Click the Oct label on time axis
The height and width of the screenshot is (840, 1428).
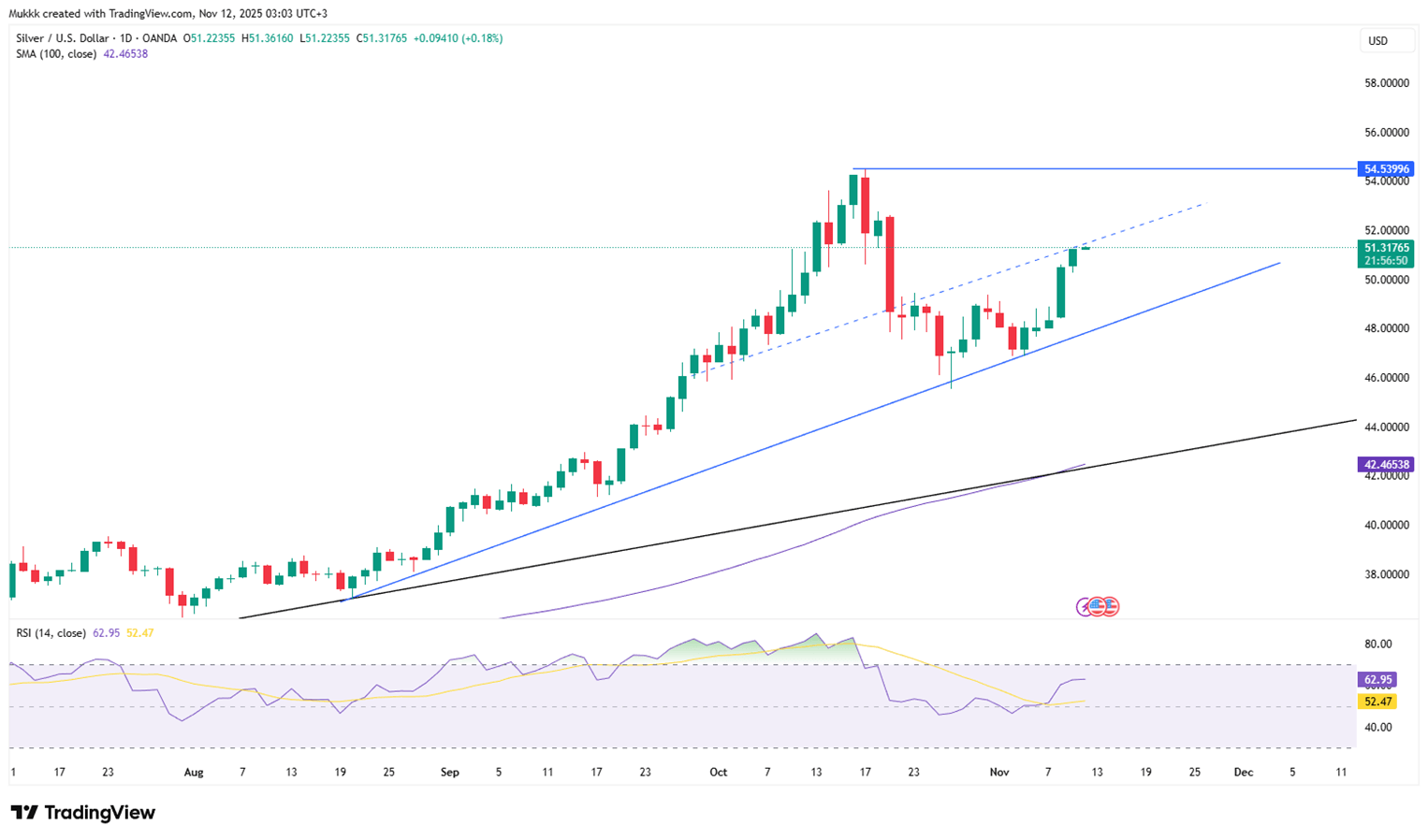point(719,773)
